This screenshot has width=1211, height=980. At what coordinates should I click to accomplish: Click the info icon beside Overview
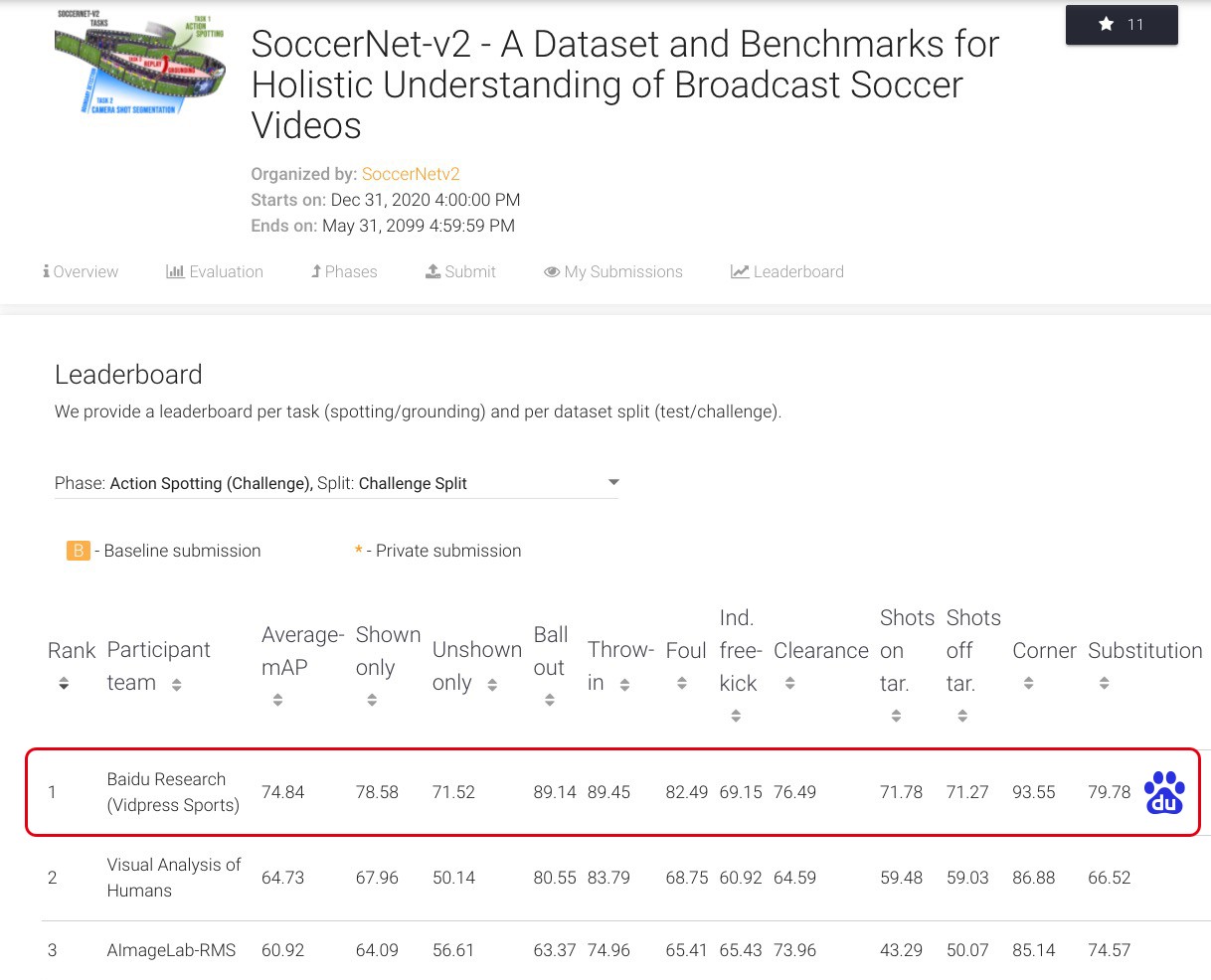click(x=45, y=270)
